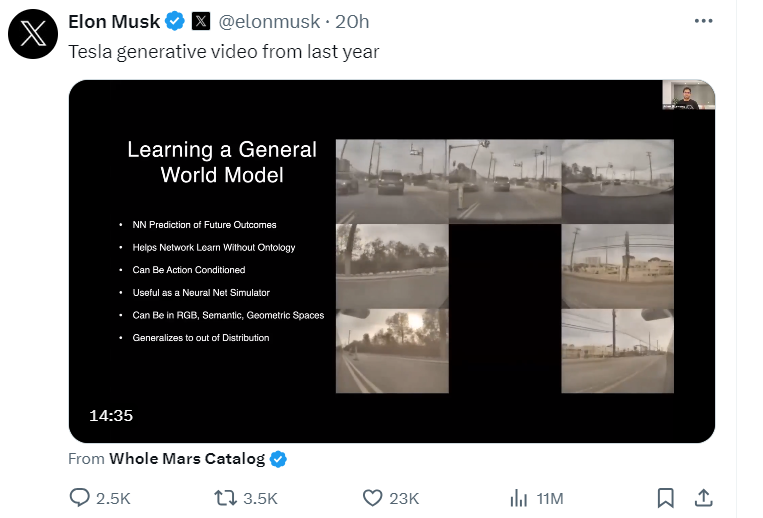Like the post with heart icon
The image size is (763, 518).
[x=372, y=497]
